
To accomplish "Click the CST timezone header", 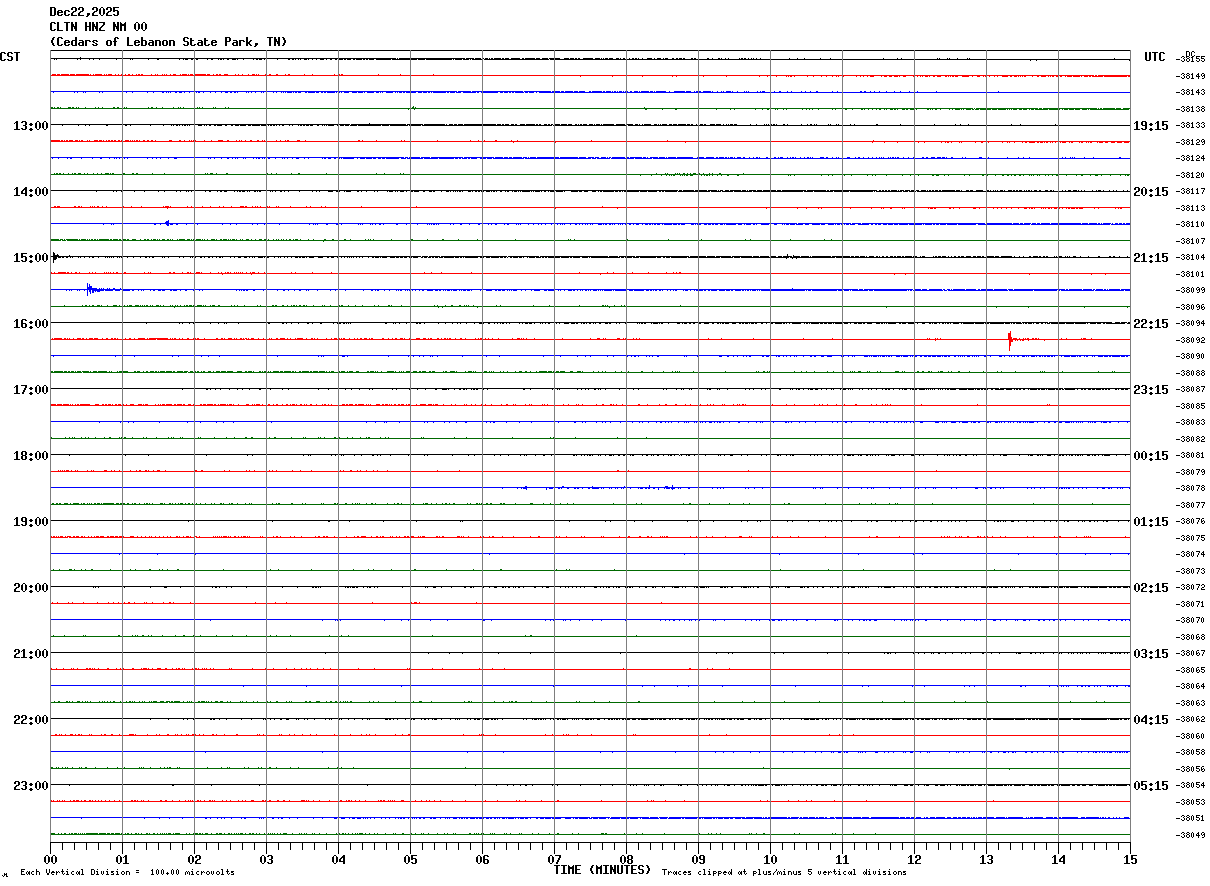I will coord(10,57).
